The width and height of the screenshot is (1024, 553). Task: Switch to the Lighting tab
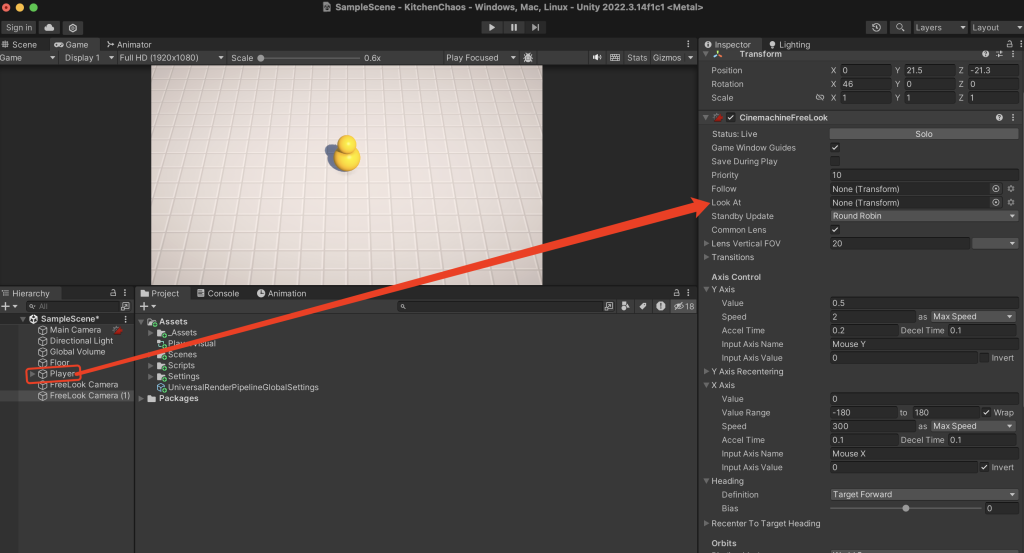coord(794,45)
